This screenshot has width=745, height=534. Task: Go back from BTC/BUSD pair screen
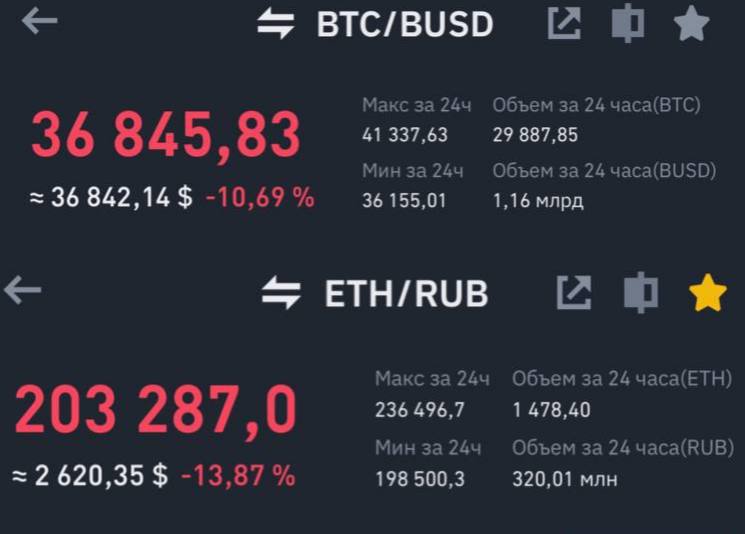tap(40, 21)
